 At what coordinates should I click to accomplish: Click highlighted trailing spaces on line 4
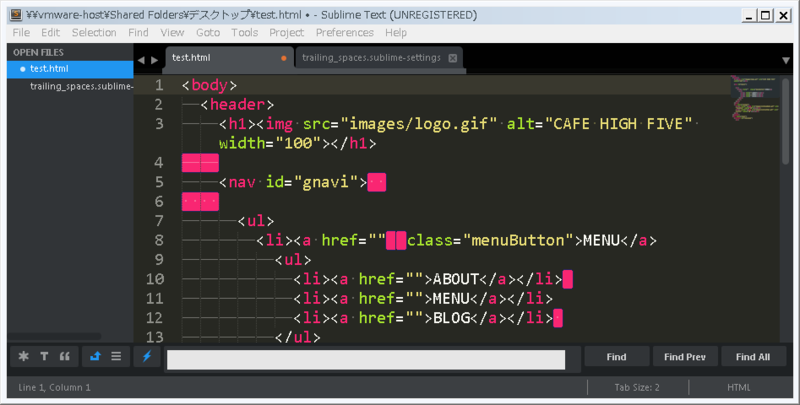pyautogui.click(x=201, y=163)
